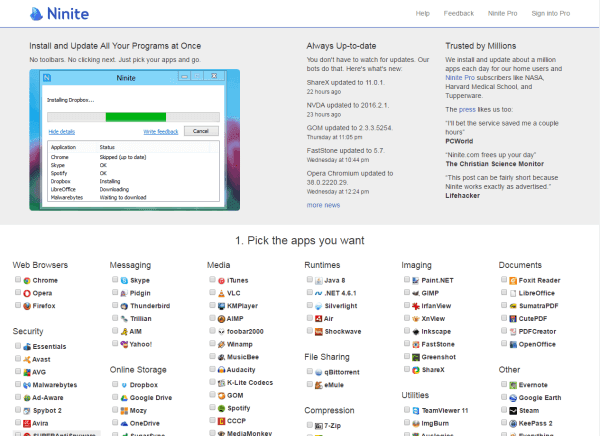Open the Feedback link in header
600x436 pixels.
tap(458, 13)
